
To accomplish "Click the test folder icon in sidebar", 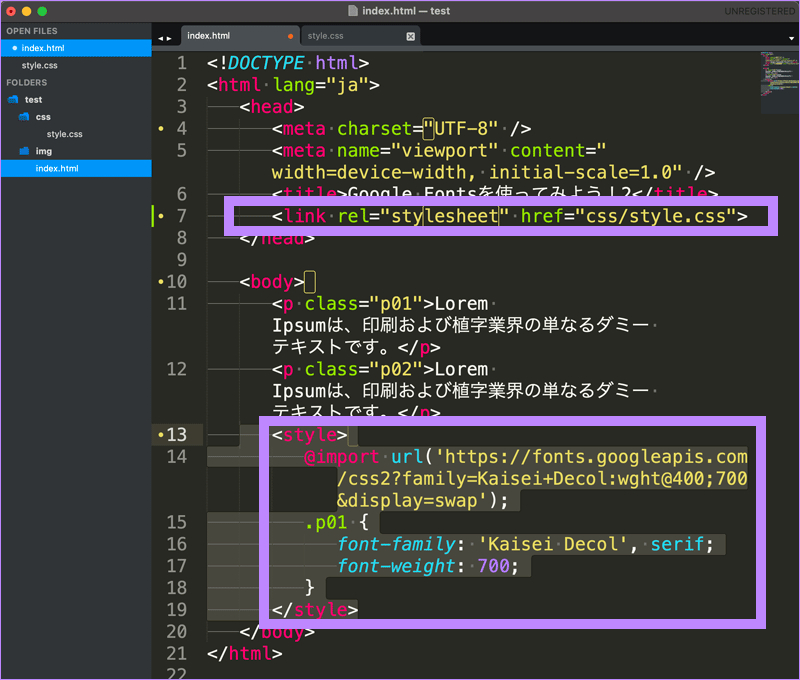I will coord(13,100).
